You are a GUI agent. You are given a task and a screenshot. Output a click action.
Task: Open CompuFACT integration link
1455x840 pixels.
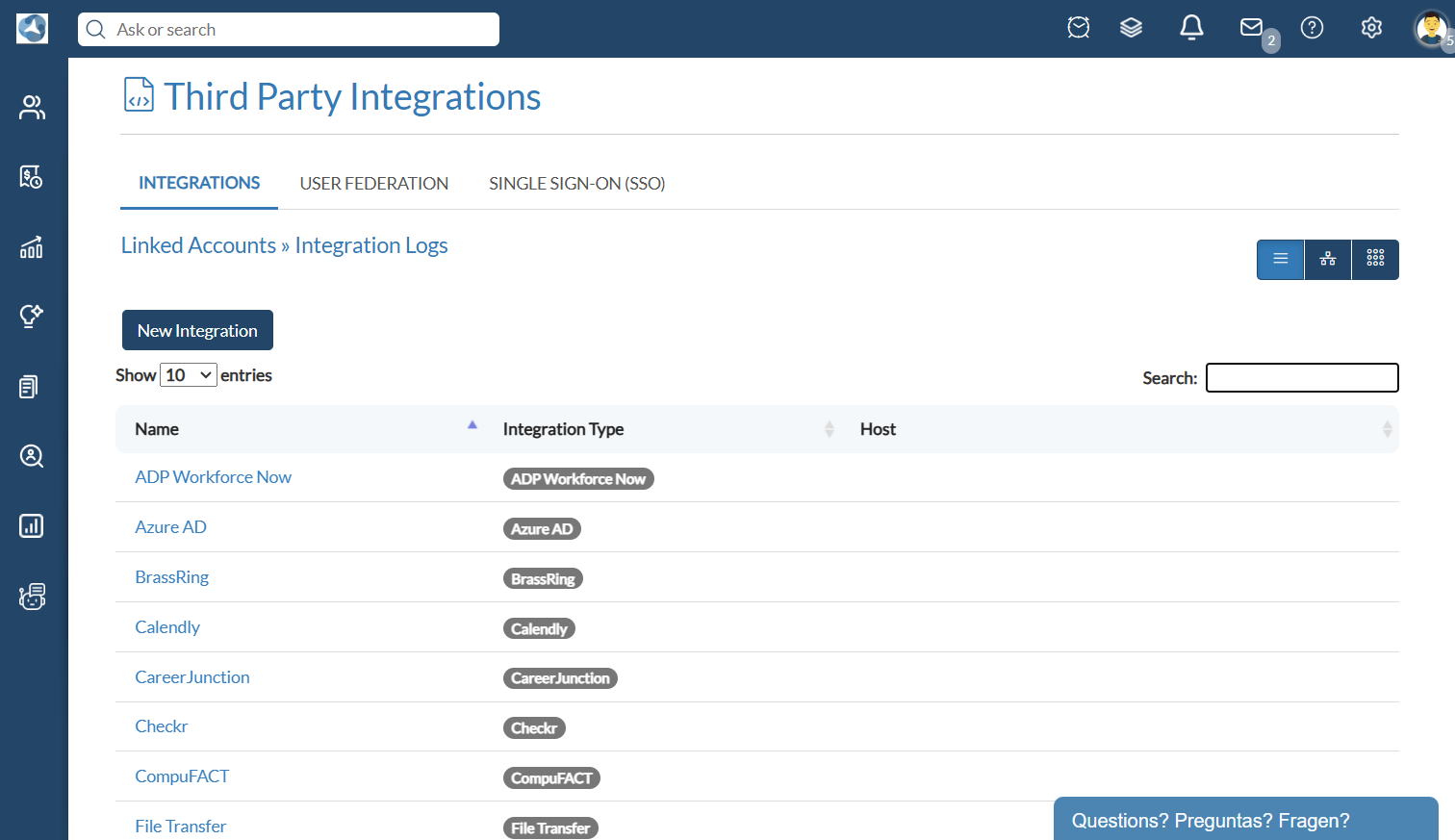point(182,776)
